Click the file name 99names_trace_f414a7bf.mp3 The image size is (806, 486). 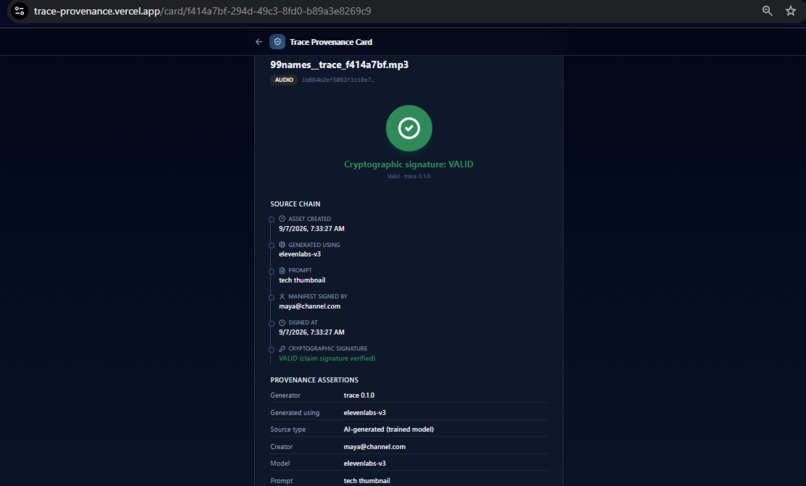pyautogui.click(x=339, y=65)
